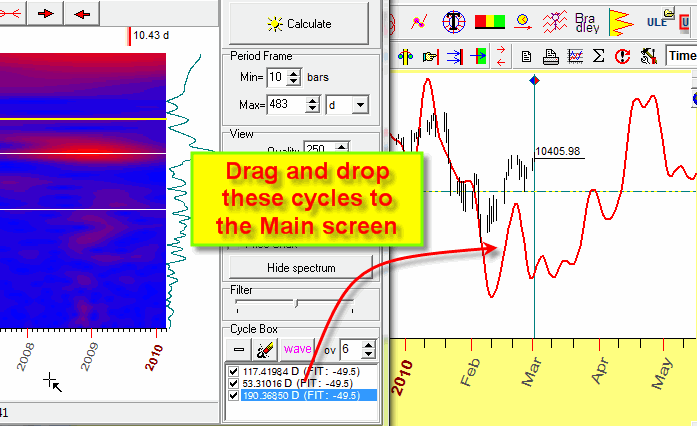Decrease the Max period stepper value

(312, 109)
